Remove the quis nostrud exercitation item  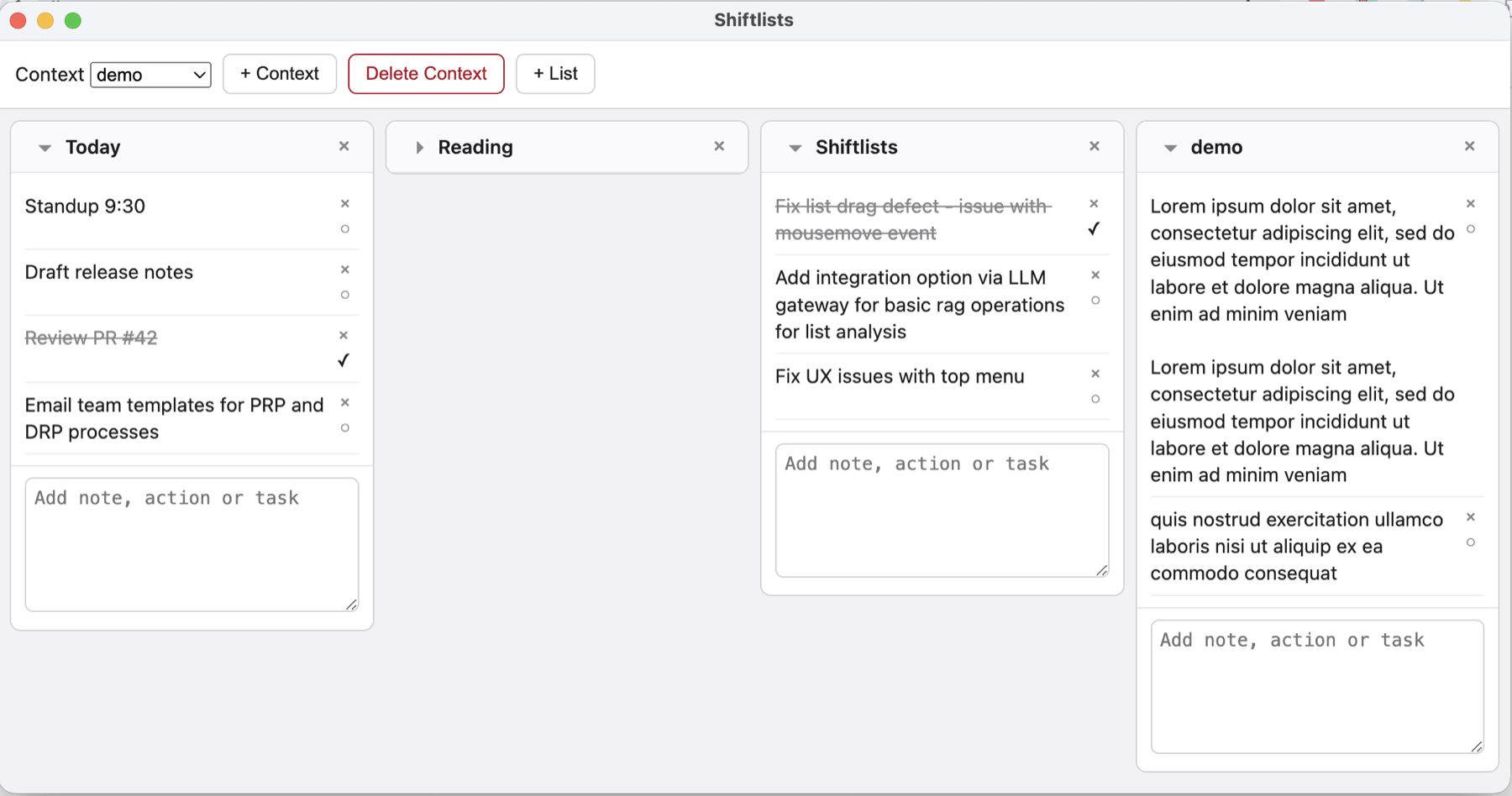point(1471,517)
